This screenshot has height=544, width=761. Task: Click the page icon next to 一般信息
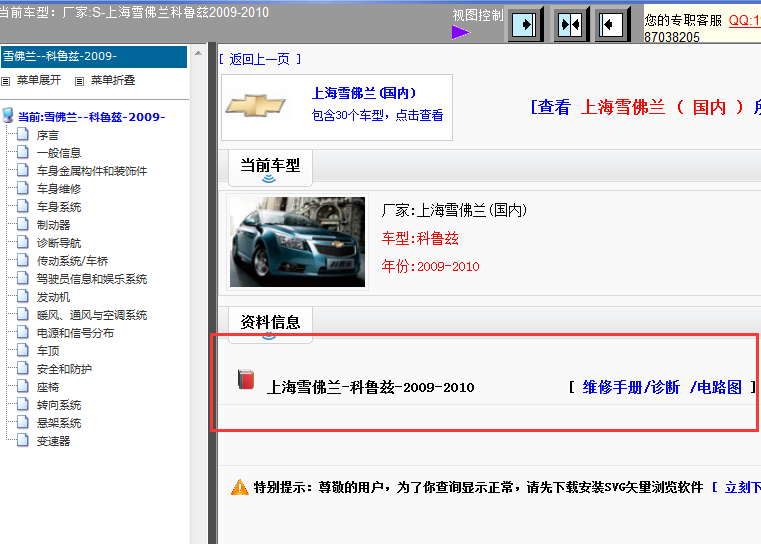point(23,152)
